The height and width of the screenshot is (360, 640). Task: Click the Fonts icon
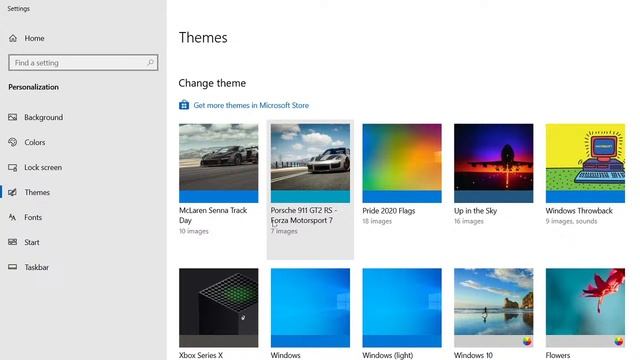point(13,217)
